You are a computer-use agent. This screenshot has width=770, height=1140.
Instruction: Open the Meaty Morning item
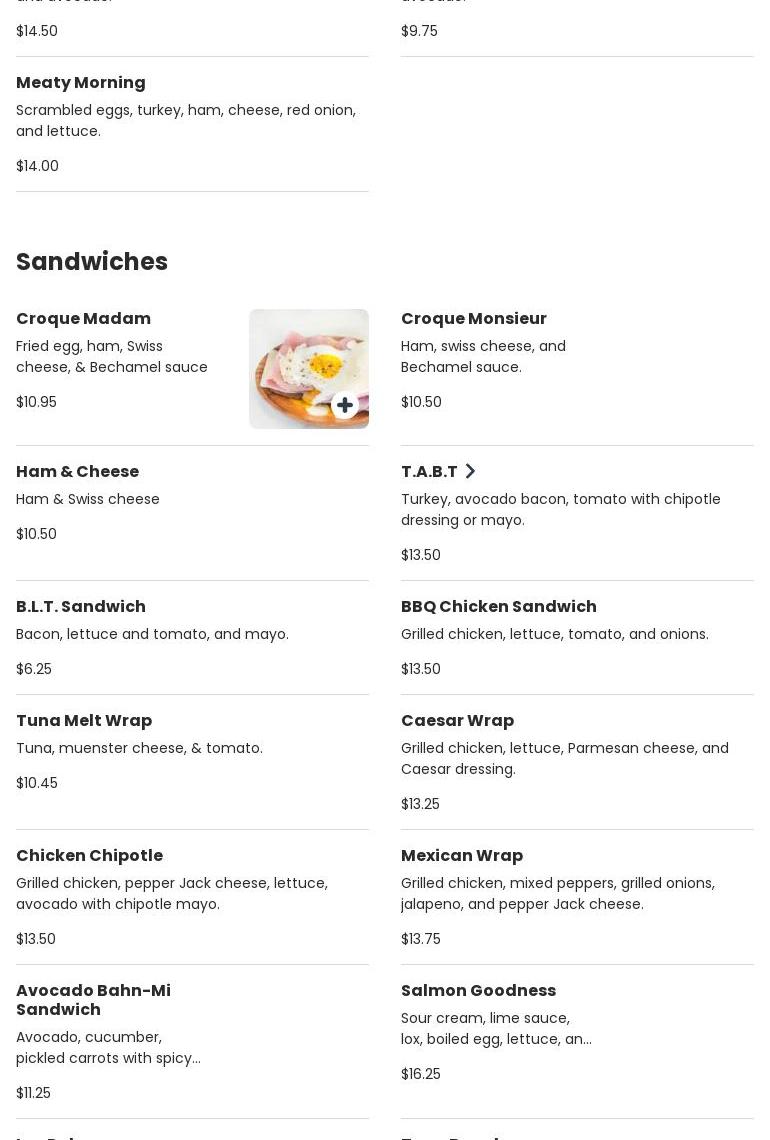tap(192, 124)
